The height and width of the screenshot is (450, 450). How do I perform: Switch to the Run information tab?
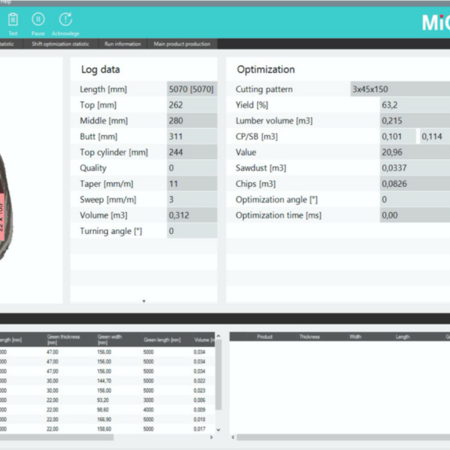coord(123,44)
